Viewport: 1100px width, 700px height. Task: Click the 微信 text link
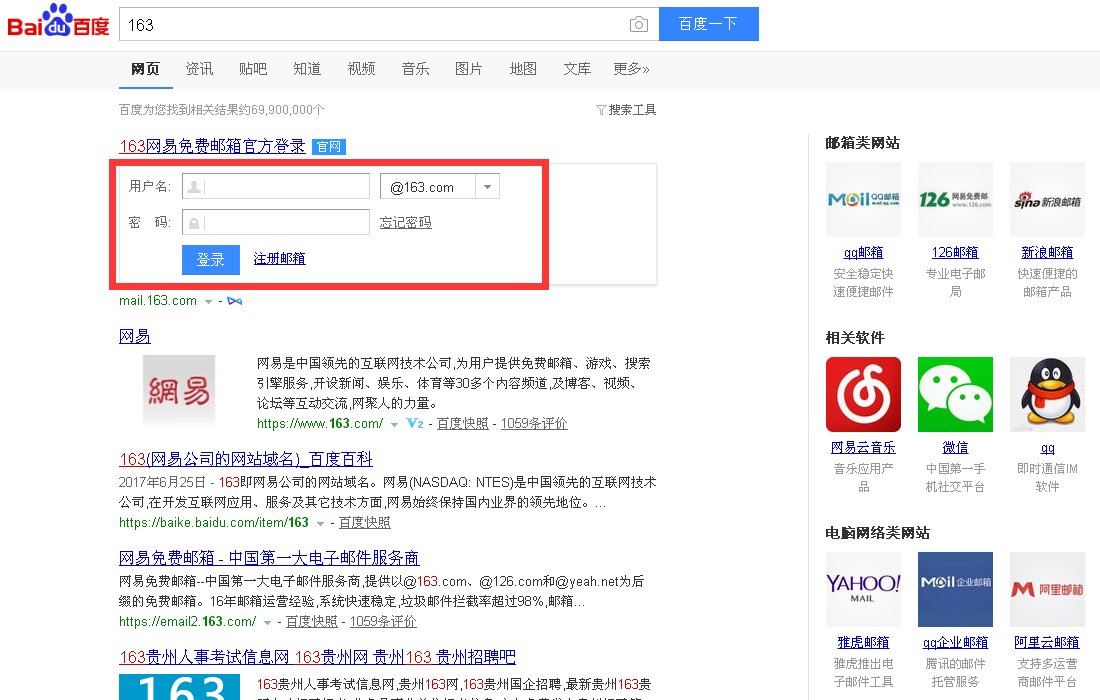[955, 447]
